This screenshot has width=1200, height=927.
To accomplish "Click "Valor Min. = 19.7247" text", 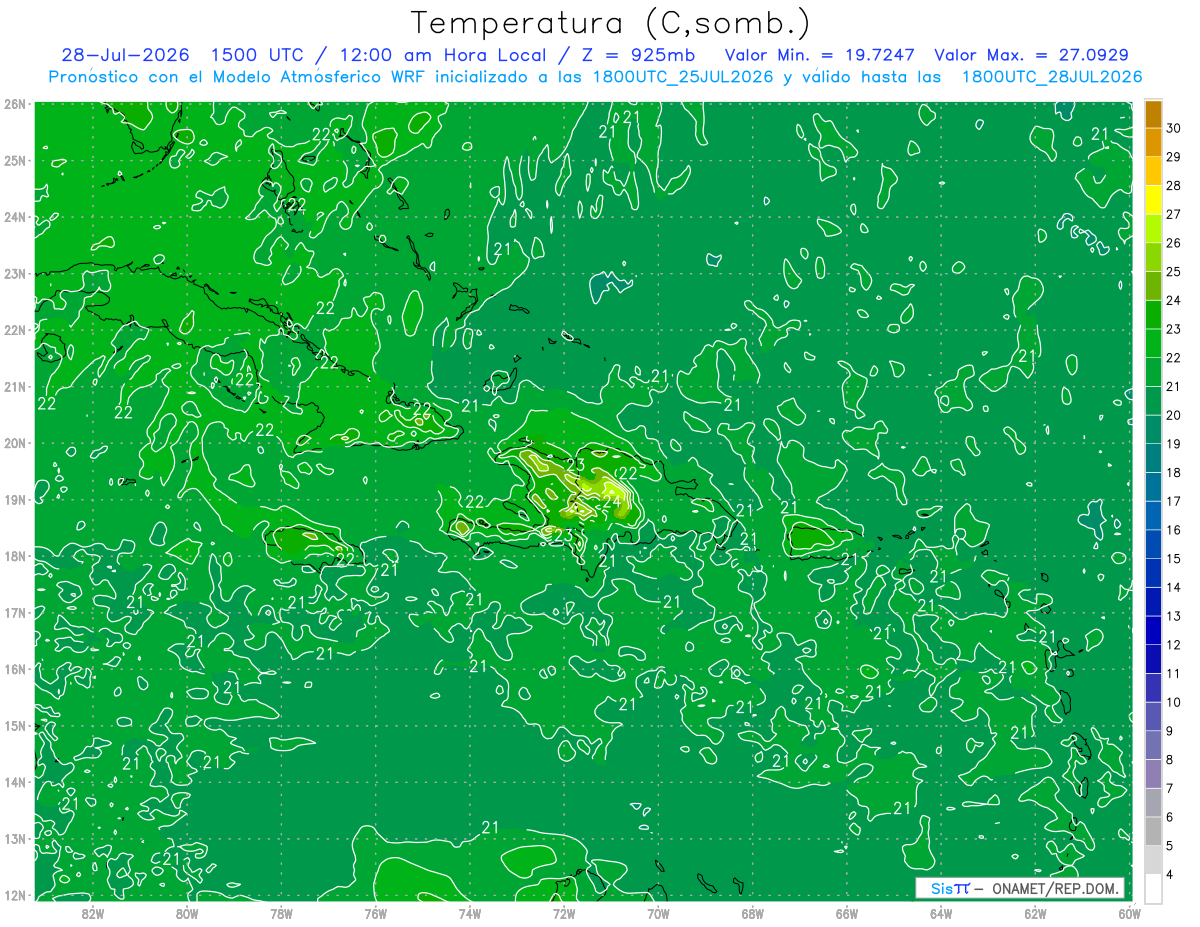I will pos(821,55).
